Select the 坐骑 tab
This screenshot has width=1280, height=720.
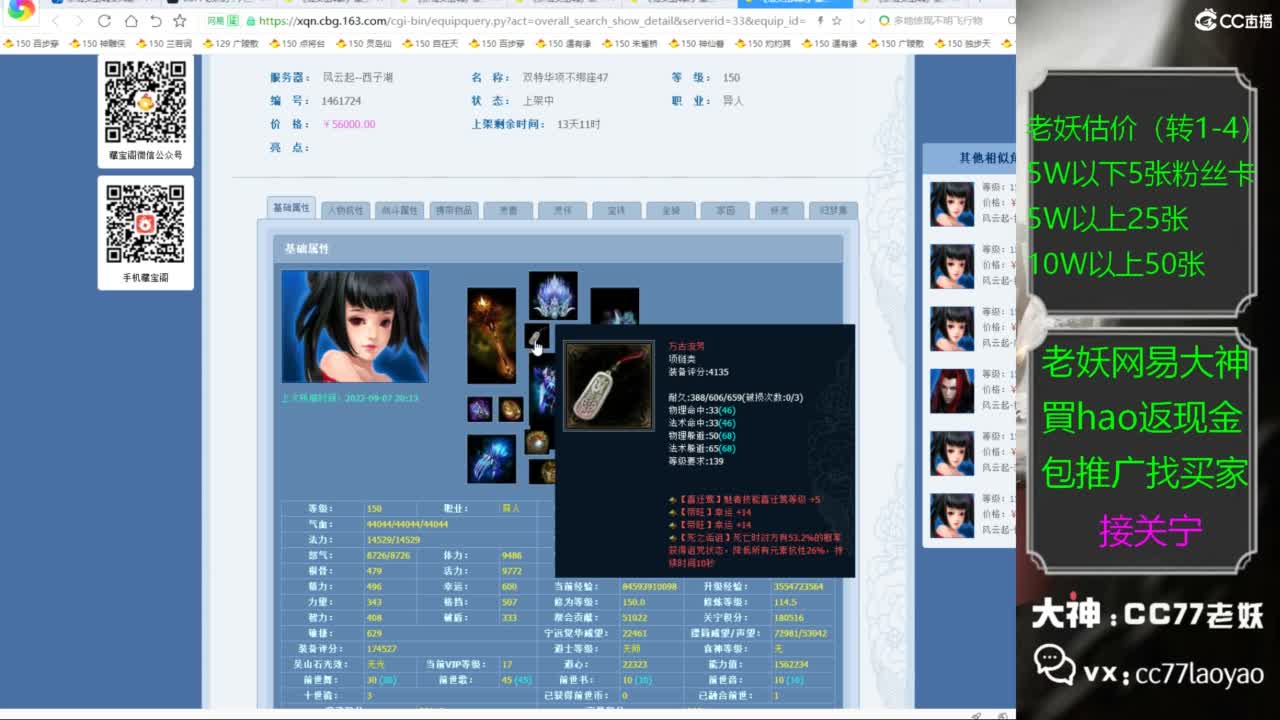point(670,210)
